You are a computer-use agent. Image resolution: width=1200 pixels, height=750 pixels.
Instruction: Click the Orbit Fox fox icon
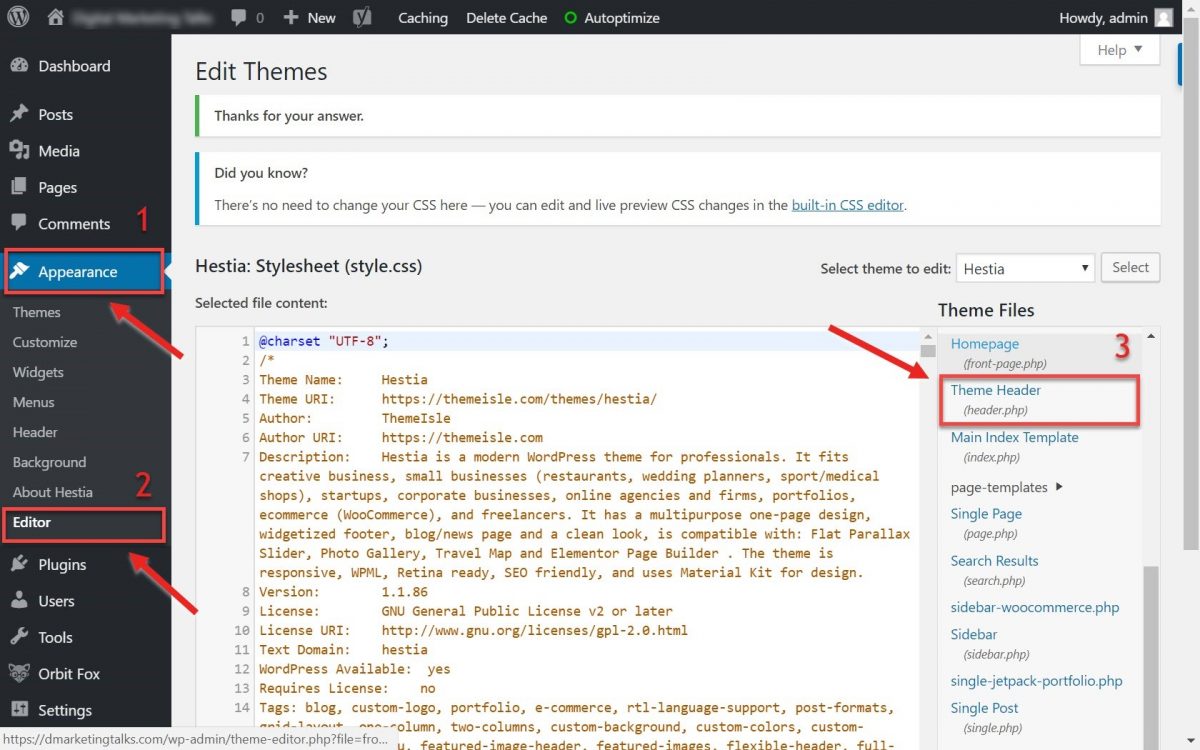coord(19,674)
